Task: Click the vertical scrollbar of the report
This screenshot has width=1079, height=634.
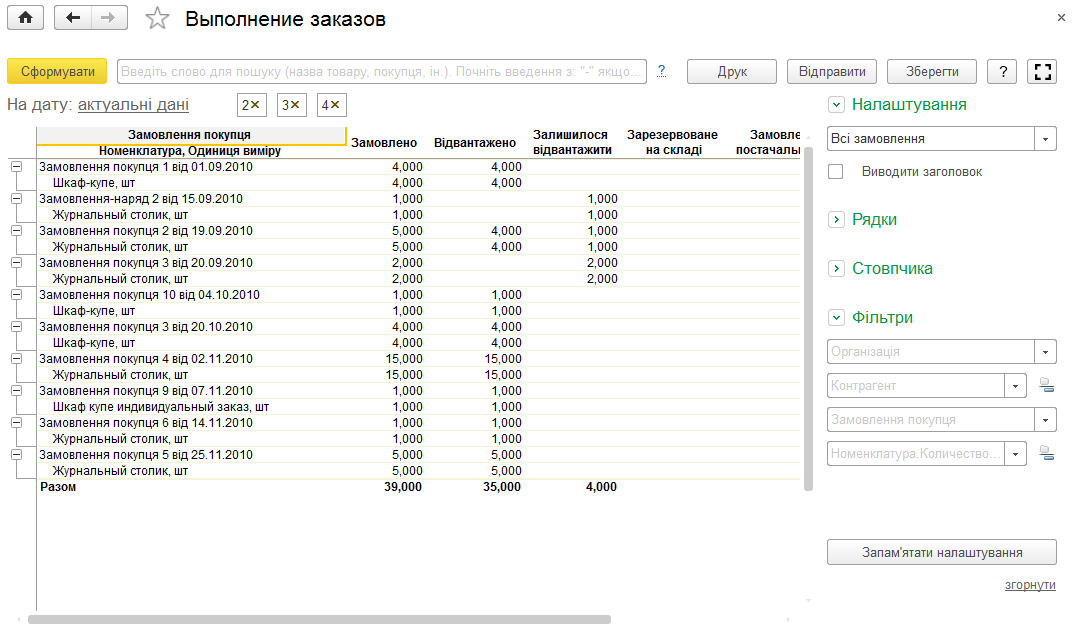Action: pyautogui.click(x=809, y=317)
